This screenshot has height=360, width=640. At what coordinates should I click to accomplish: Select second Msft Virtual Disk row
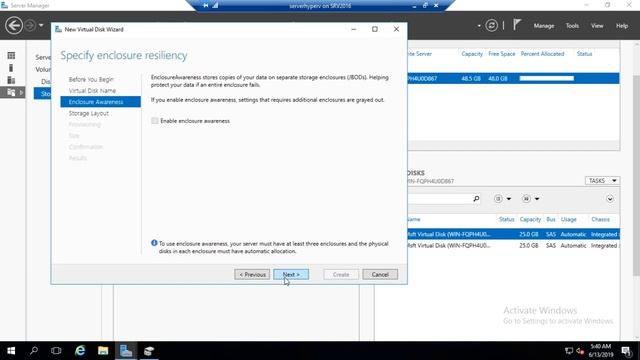coord(513,246)
